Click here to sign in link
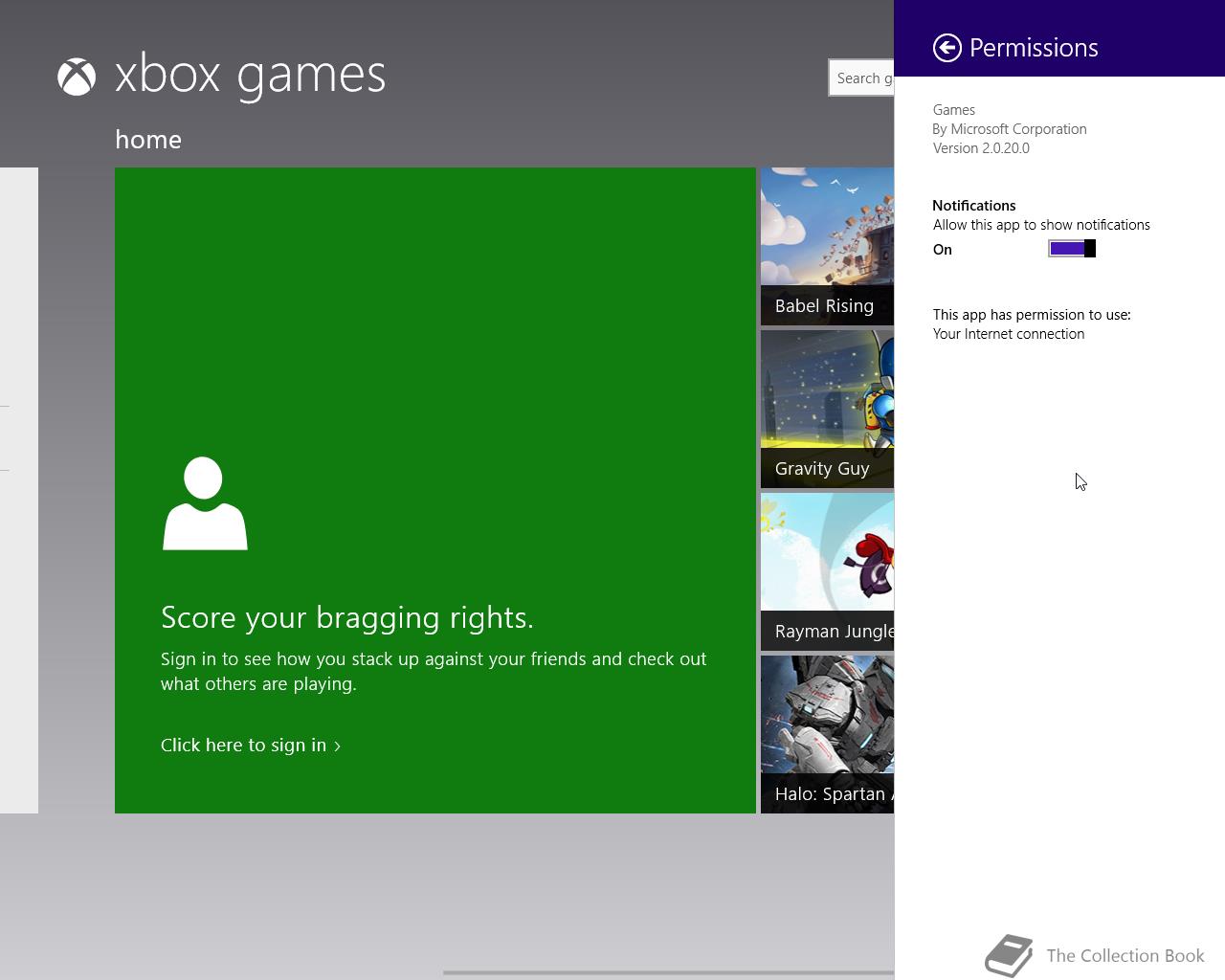The height and width of the screenshot is (980, 1225). pos(251,745)
